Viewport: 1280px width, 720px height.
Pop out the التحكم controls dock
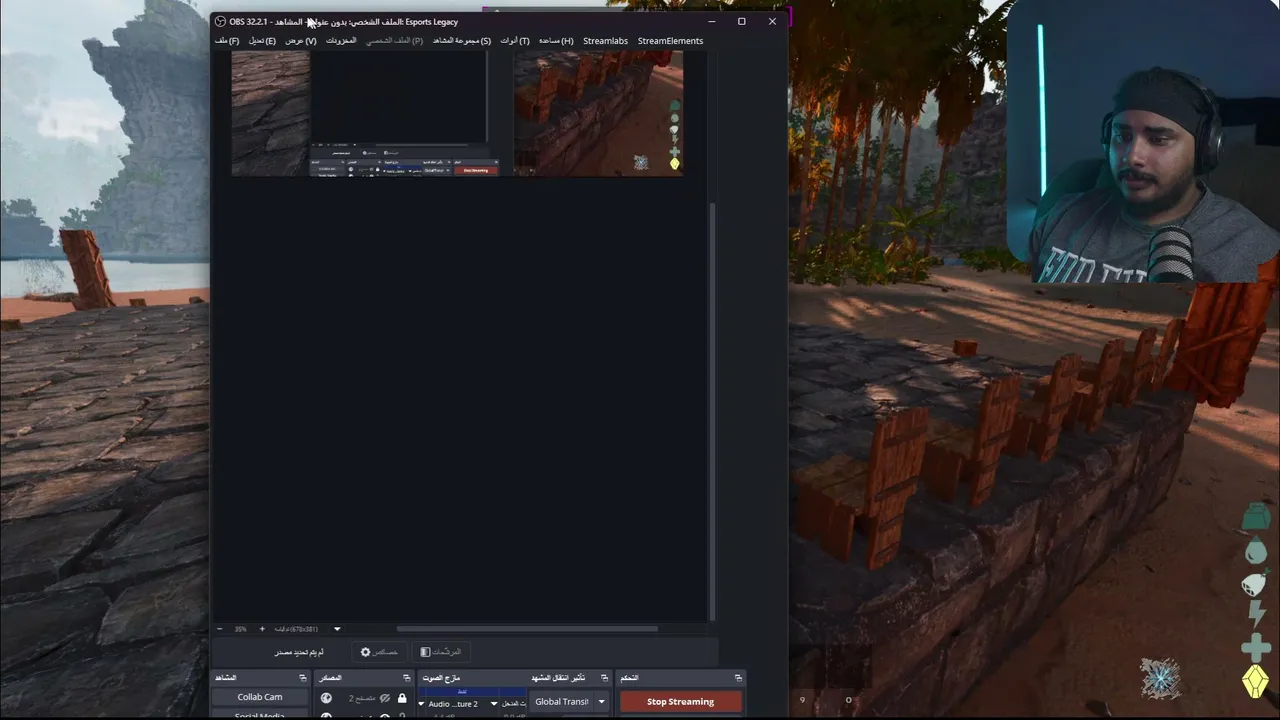[x=738, y=678]
